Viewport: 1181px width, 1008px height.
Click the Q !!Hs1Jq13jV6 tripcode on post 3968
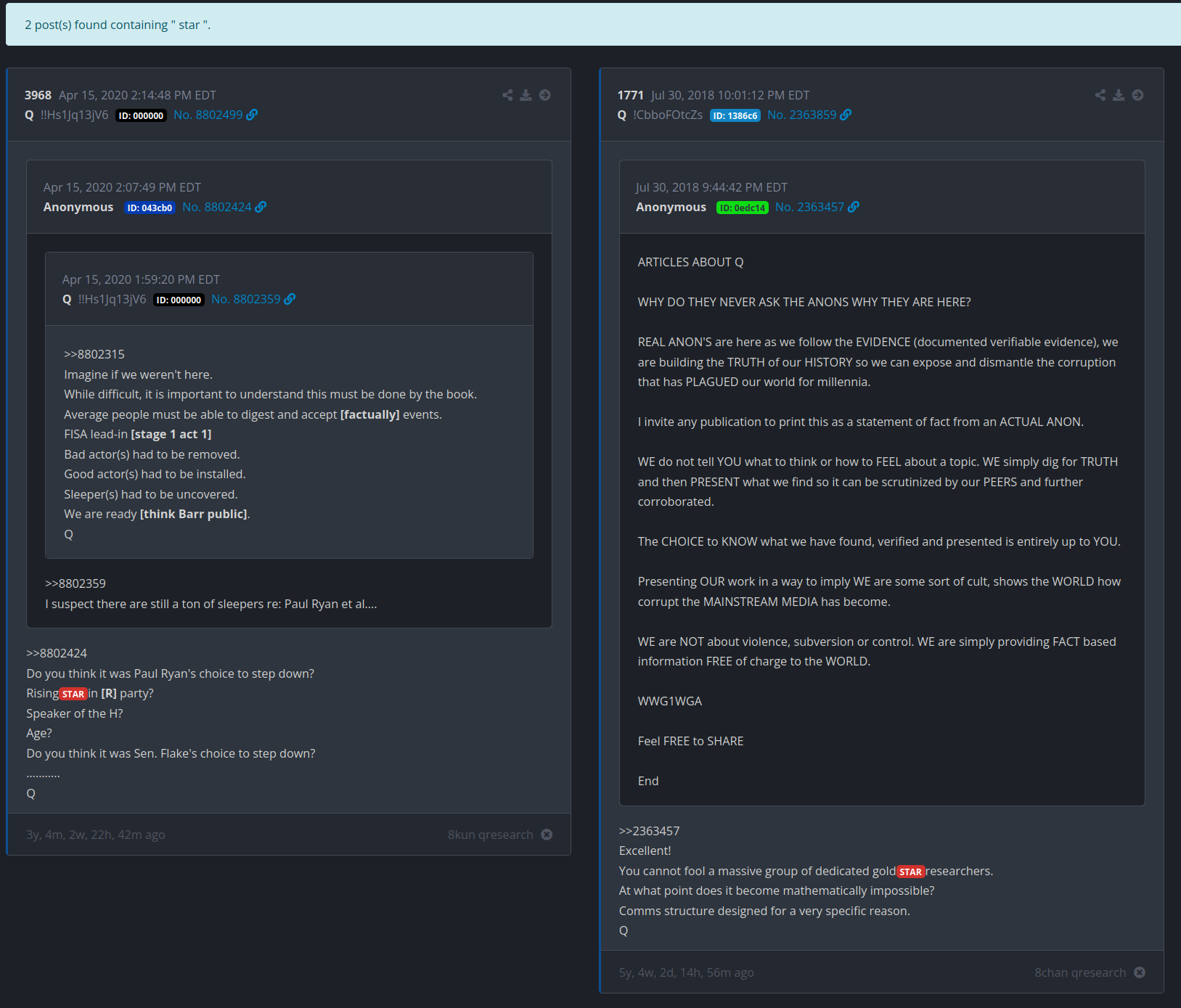(x=67, y=115)
